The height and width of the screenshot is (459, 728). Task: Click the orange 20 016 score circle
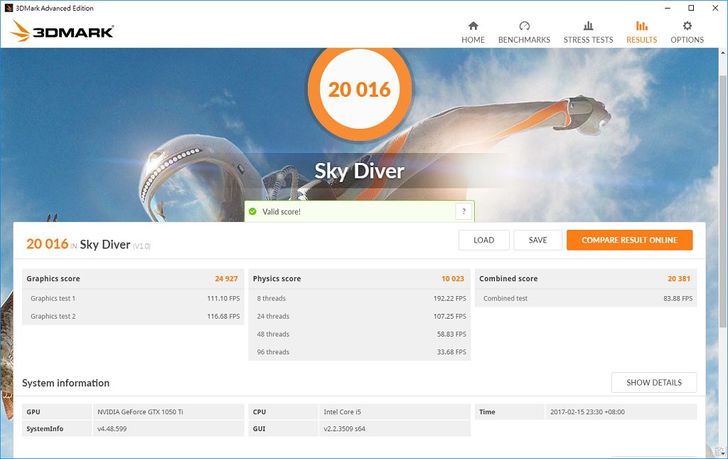tap(358, 89)
